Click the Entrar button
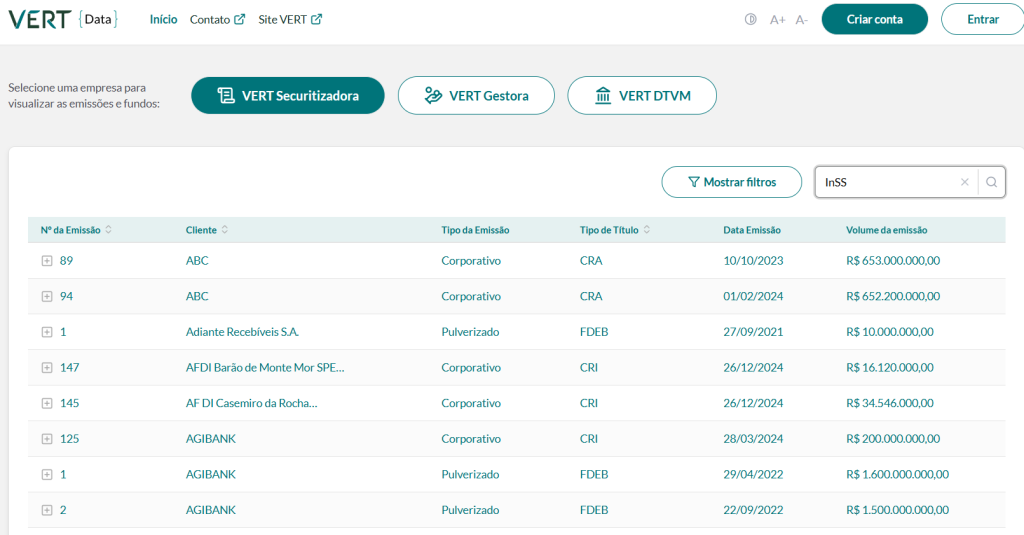Screen dimensions: 1024x535 [982, 19]
